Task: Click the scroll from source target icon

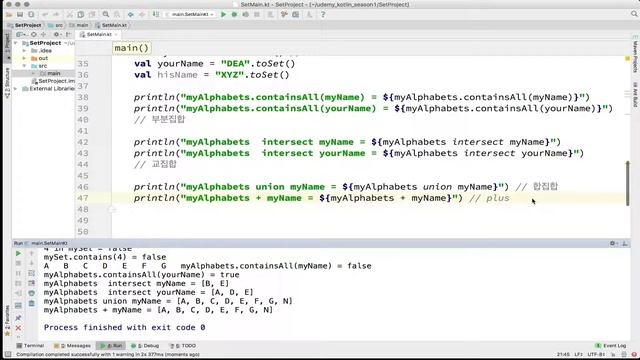Action: [34, 34]
